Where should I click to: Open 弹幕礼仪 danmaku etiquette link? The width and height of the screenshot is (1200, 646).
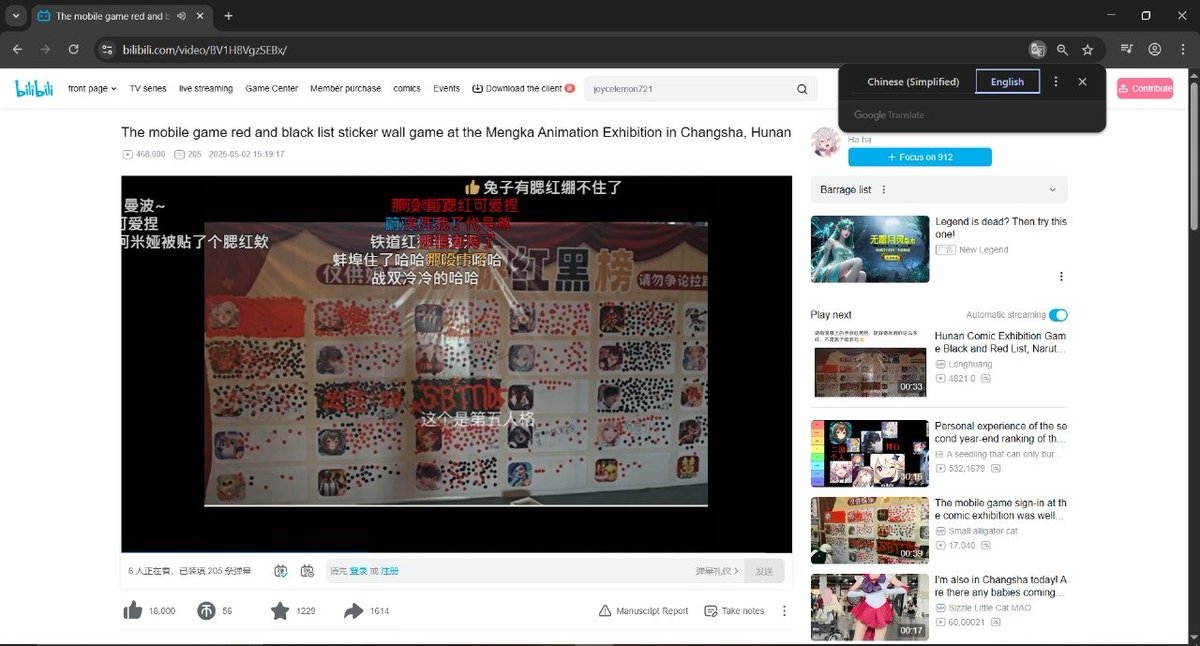tap(718, 571)
